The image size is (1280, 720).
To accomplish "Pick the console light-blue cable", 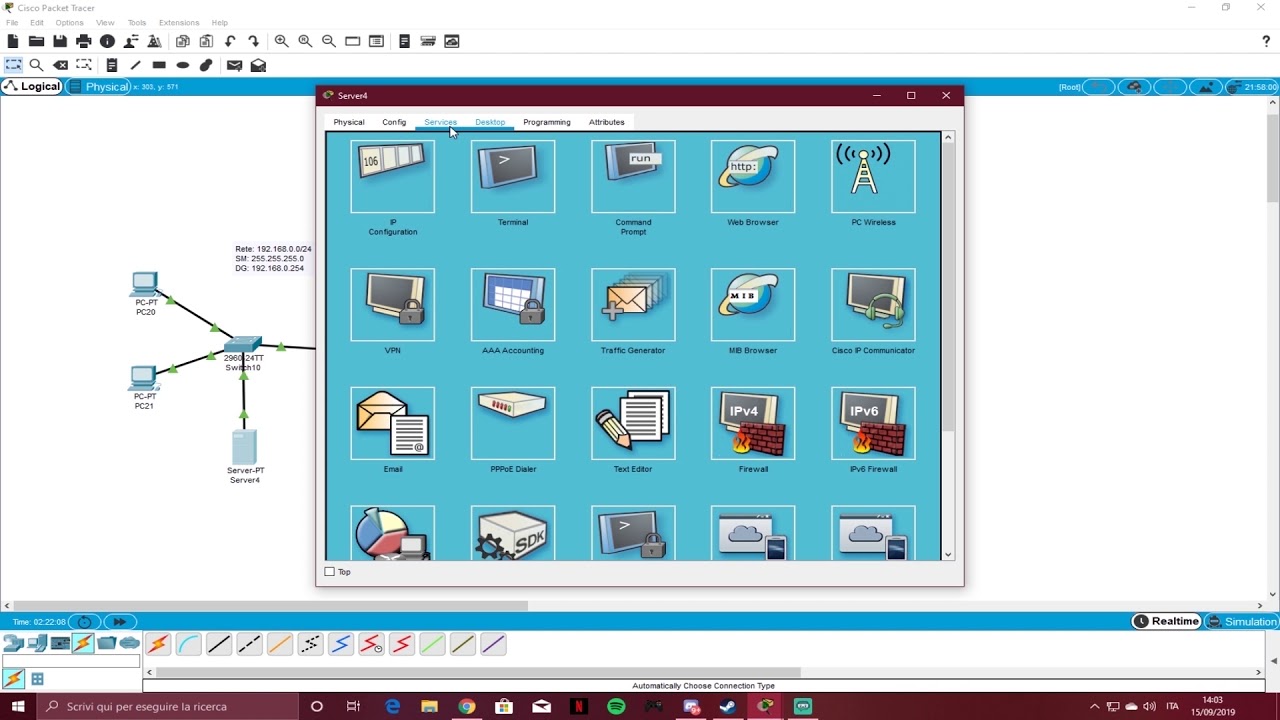I will click(188, 645).
